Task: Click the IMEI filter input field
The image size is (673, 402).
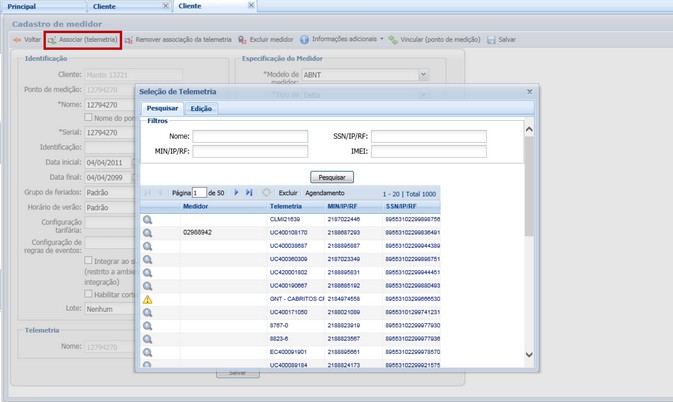Action: 428,152
